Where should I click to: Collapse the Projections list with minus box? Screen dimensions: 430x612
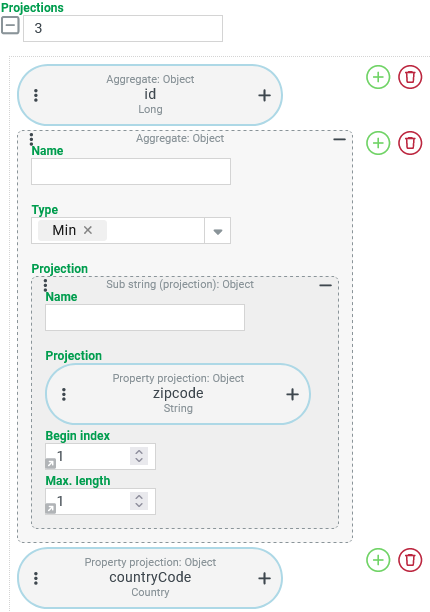pos(10,26)
